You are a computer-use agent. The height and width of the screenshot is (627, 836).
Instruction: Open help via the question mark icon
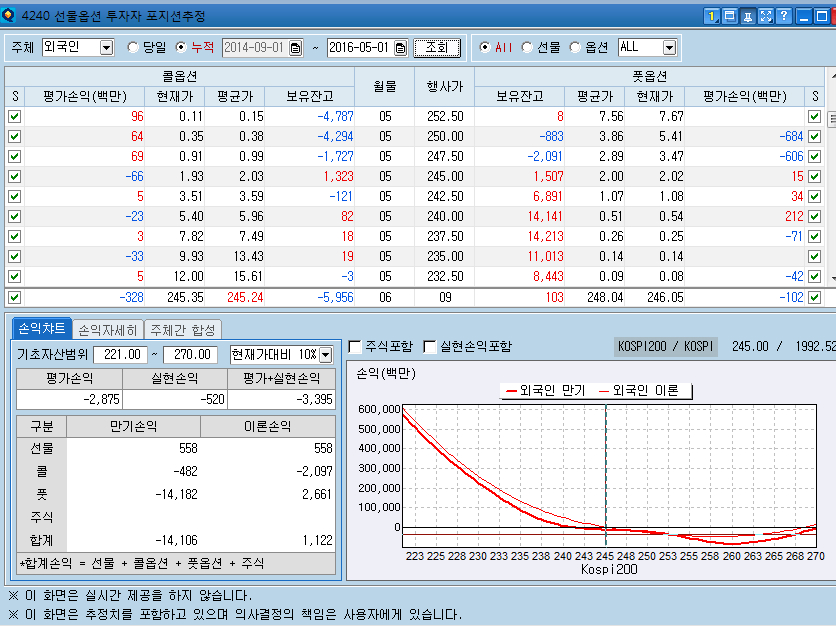pos(783,15)
